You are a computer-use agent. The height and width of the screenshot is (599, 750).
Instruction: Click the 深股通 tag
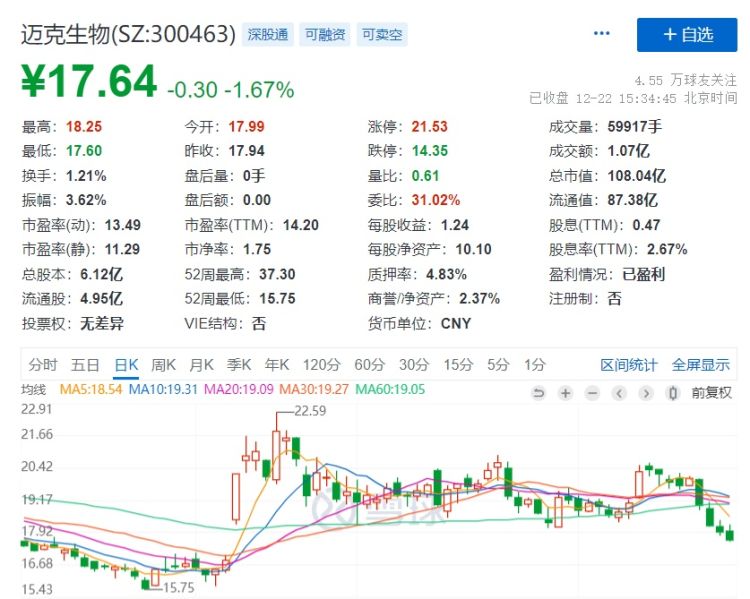268,35
